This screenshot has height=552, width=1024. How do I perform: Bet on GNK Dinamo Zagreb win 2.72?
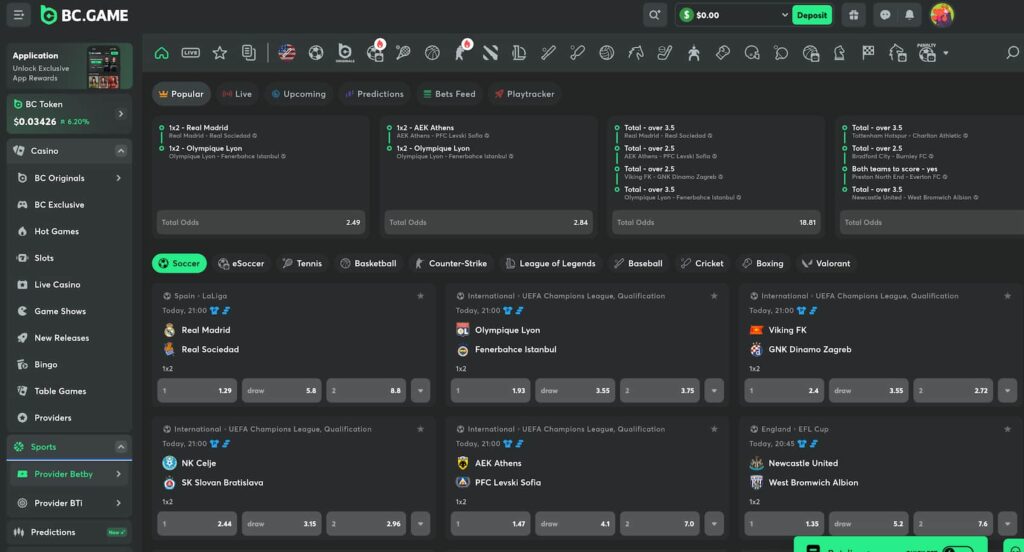coord(953,391)
